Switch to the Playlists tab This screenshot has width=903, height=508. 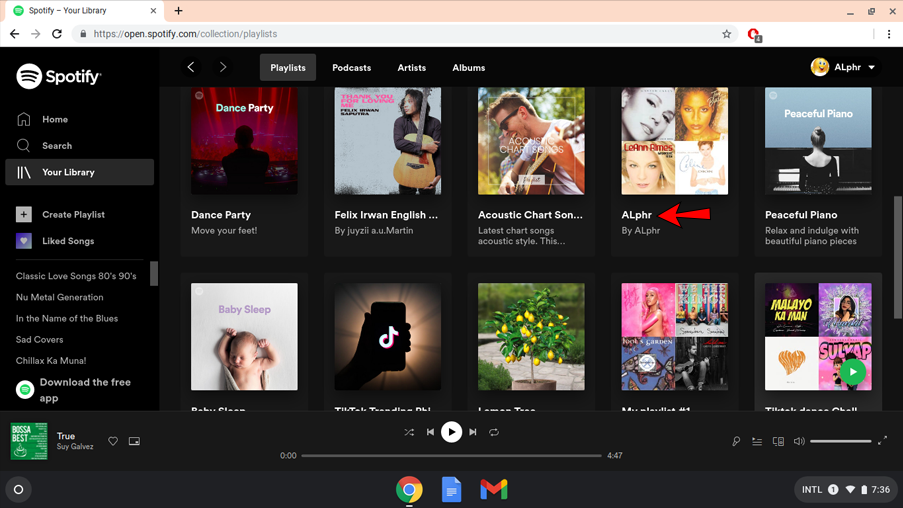click(288, 67)
